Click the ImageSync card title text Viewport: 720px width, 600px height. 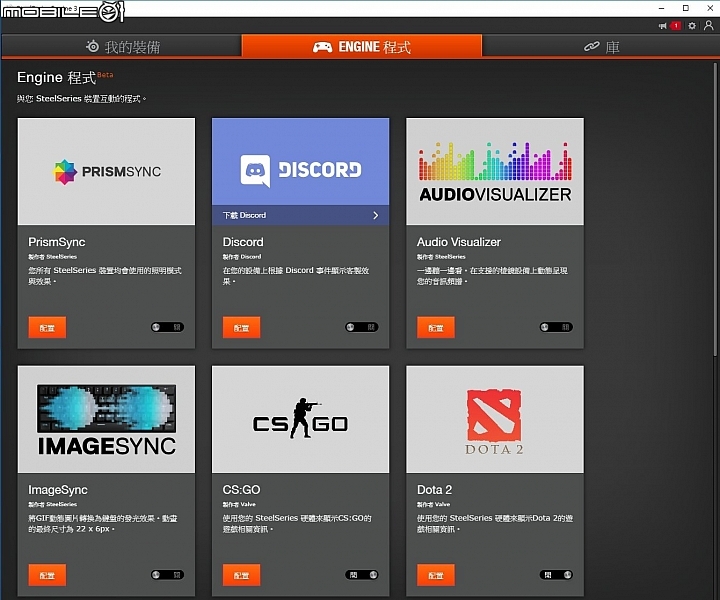tap(58, 490)
